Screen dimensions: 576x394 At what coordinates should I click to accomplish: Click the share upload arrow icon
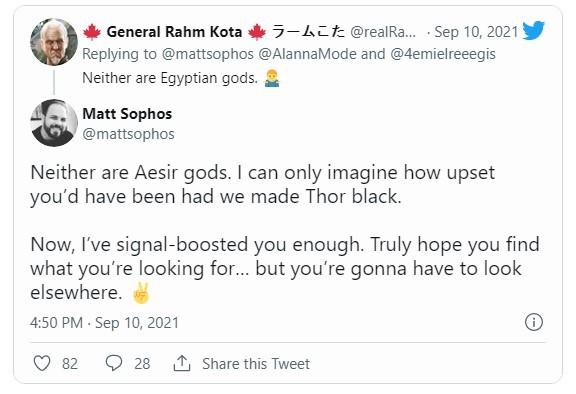tap(182, 363)
